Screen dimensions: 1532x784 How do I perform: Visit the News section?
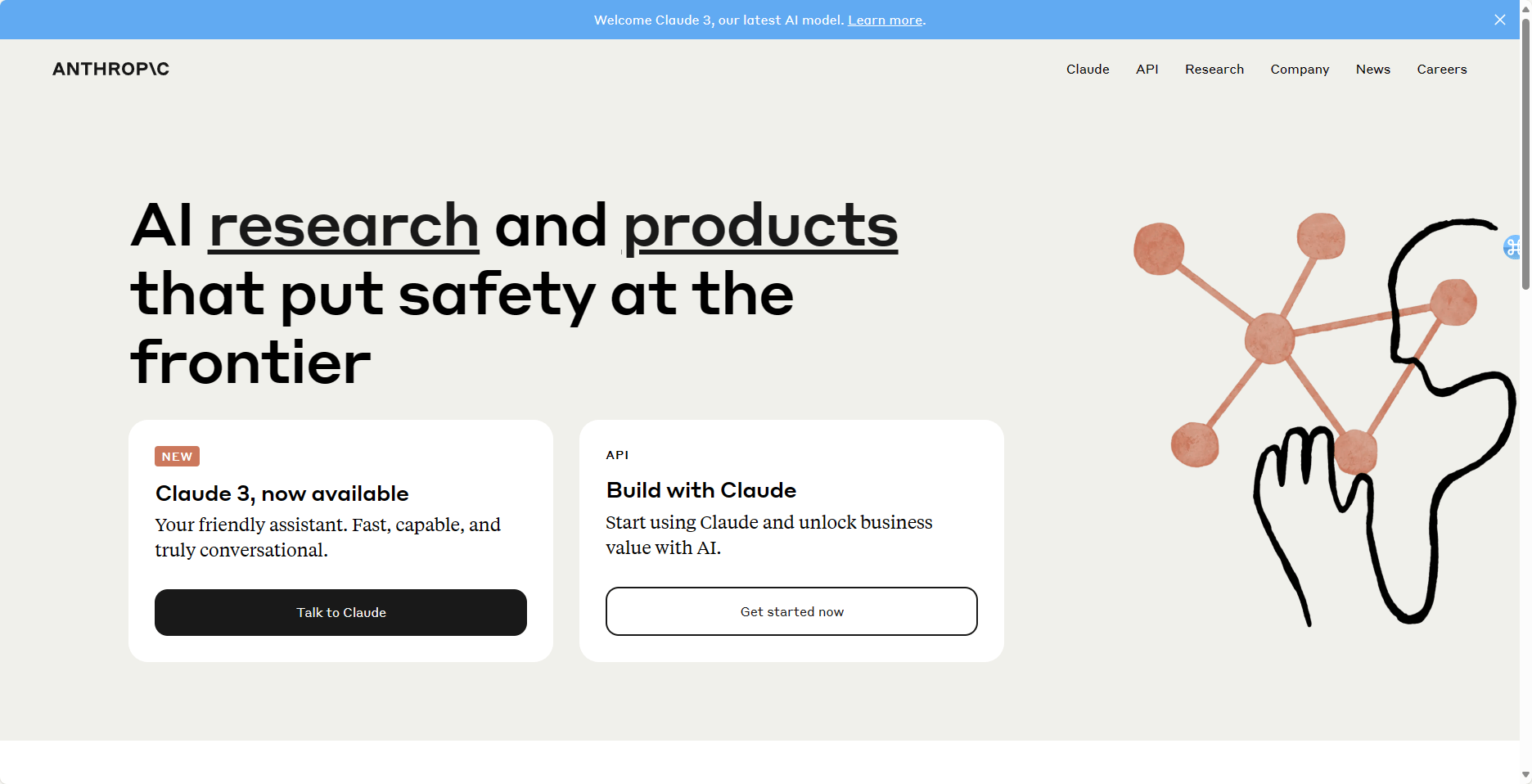click(1373, 70)
